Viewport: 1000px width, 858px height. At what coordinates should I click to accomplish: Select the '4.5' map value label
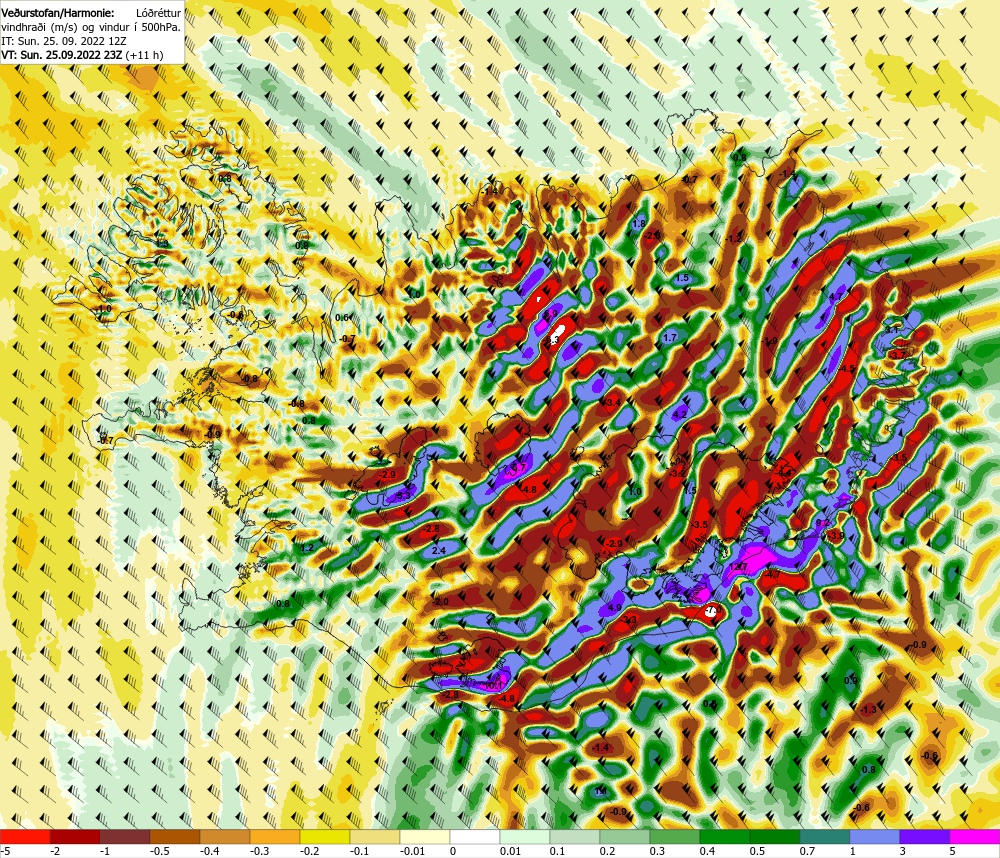point(848,369)
